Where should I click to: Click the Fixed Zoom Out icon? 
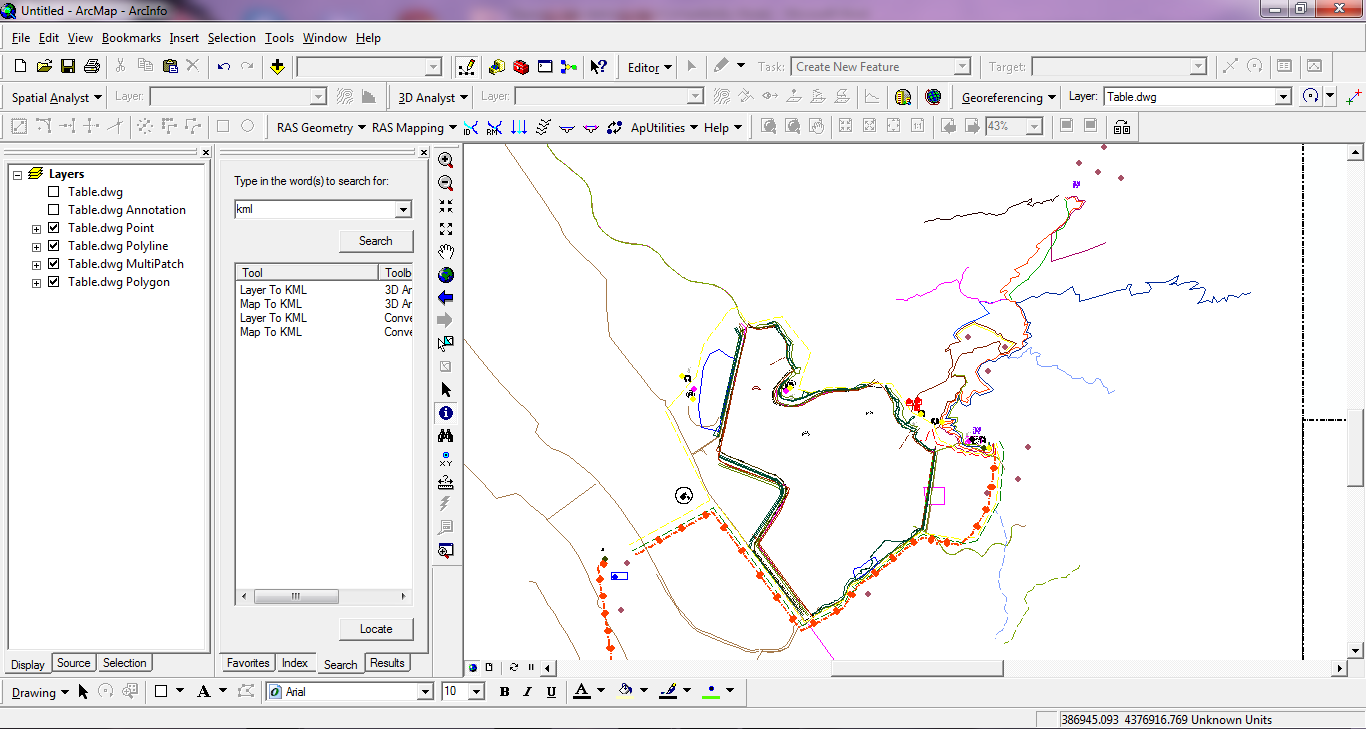[x=446, y=229]
